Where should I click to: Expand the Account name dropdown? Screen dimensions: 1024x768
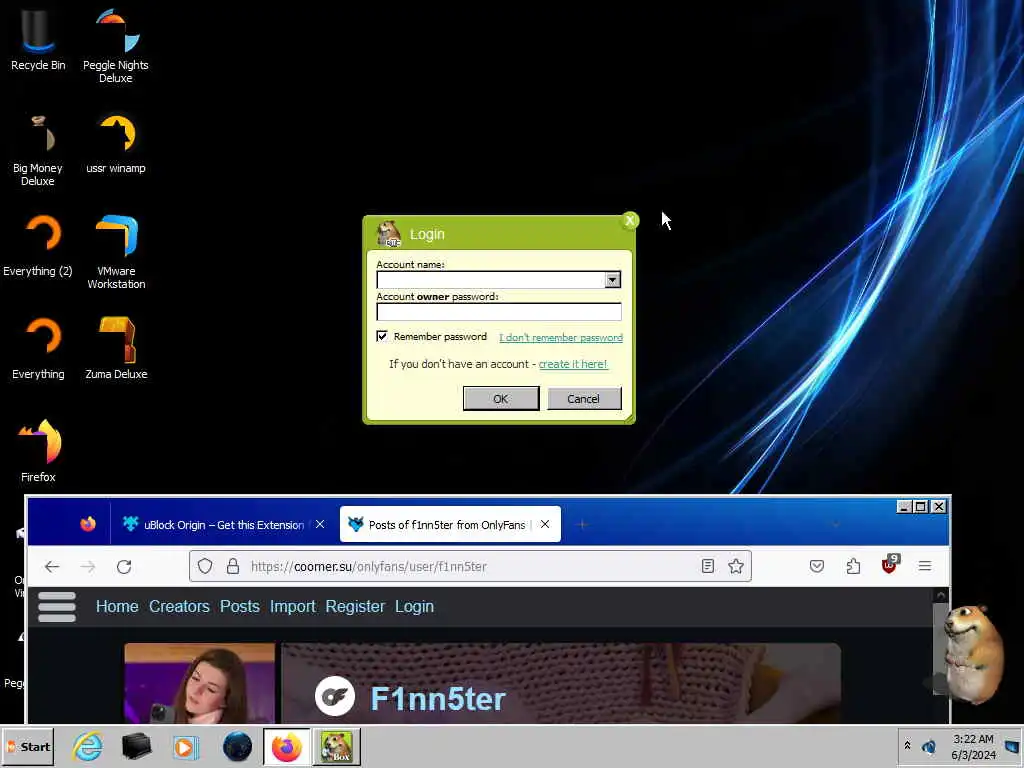coord(612,280)
